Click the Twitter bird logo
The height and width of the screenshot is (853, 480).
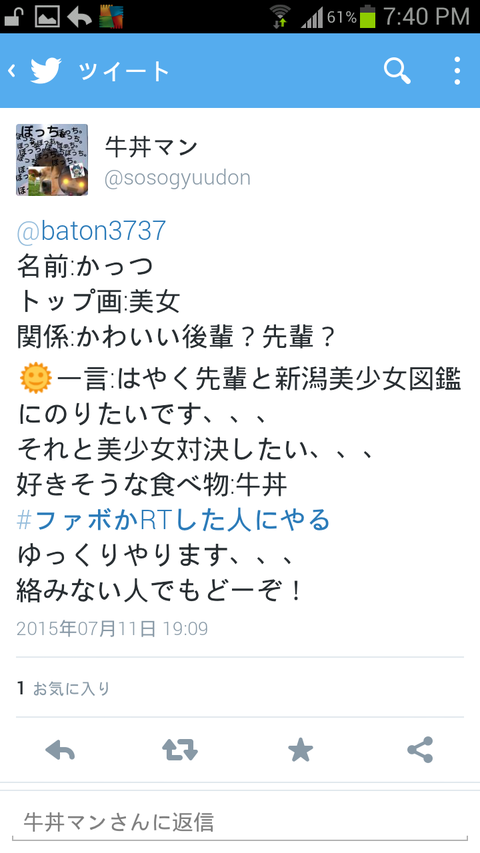[46, 71]
